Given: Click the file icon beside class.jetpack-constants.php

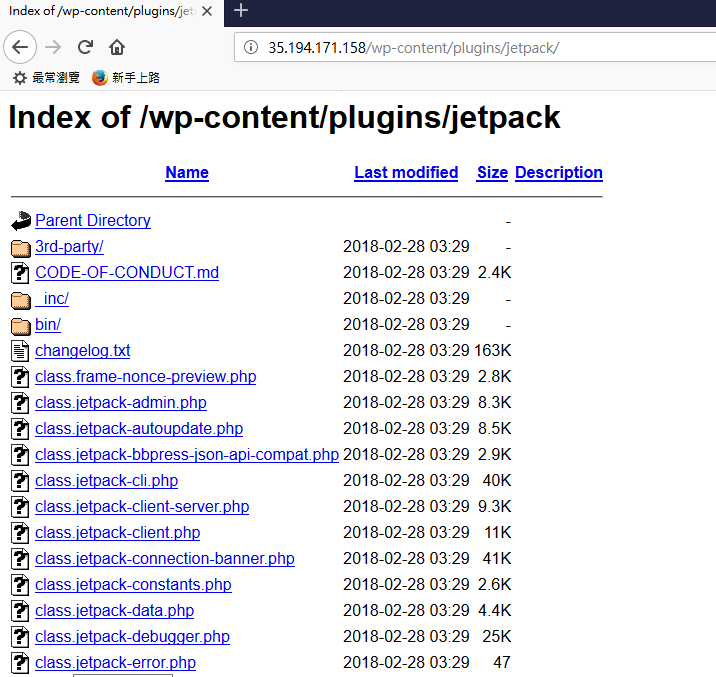Looking at the screenshot, I should click(x=20, y=585).
